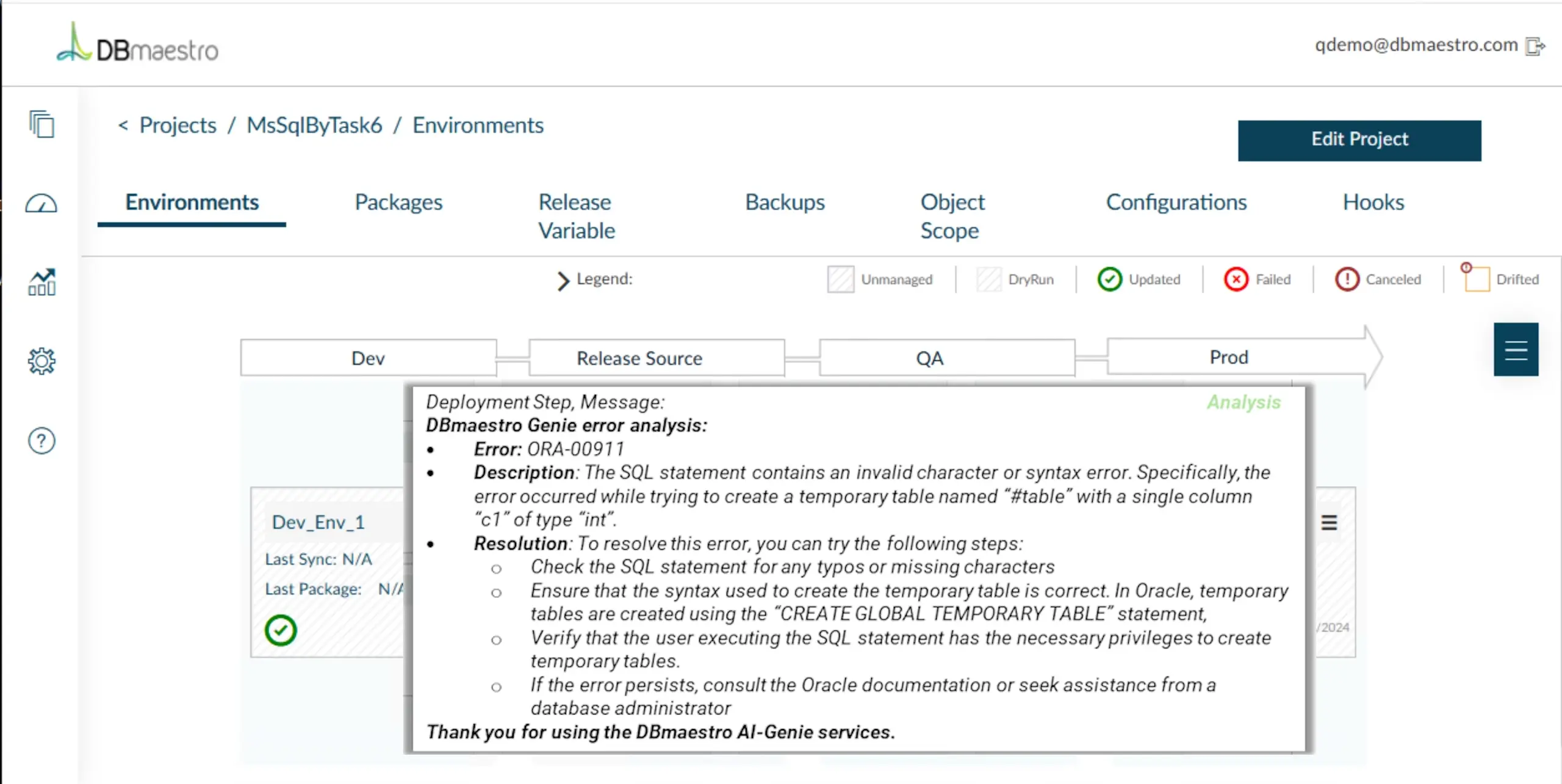
Task: Open environment card hamburger menu on right
Action: (1329, 523)
